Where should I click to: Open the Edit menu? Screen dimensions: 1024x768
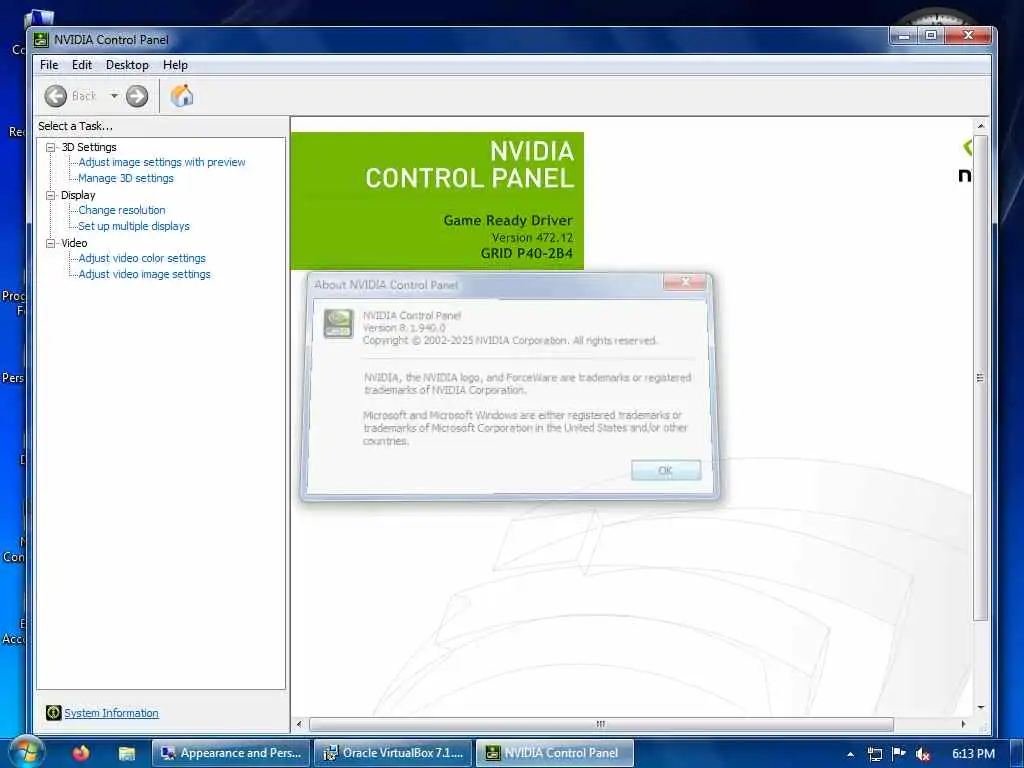(82, 65)
